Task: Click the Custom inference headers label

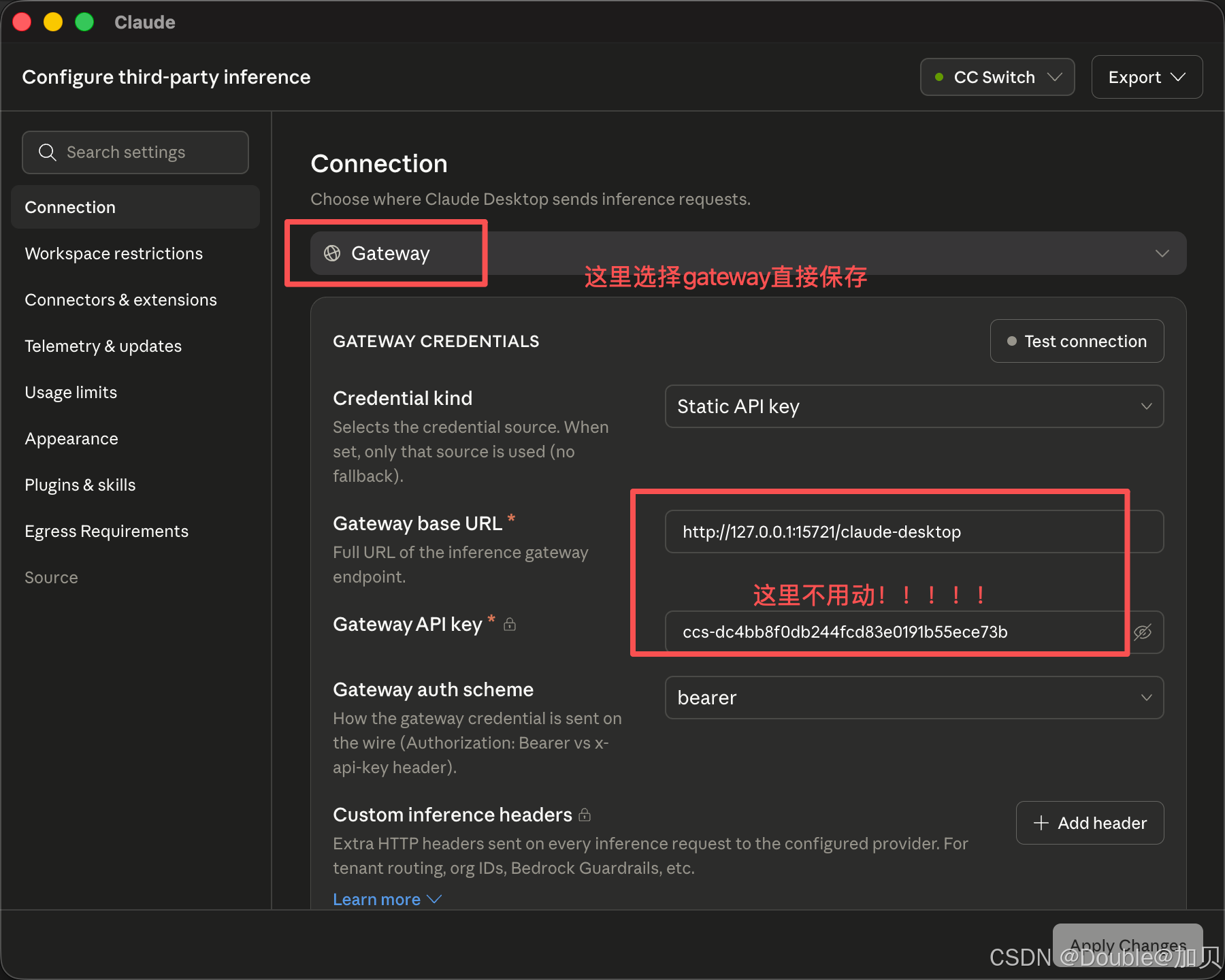Action: pyautogui.click(x=453, y=815)
